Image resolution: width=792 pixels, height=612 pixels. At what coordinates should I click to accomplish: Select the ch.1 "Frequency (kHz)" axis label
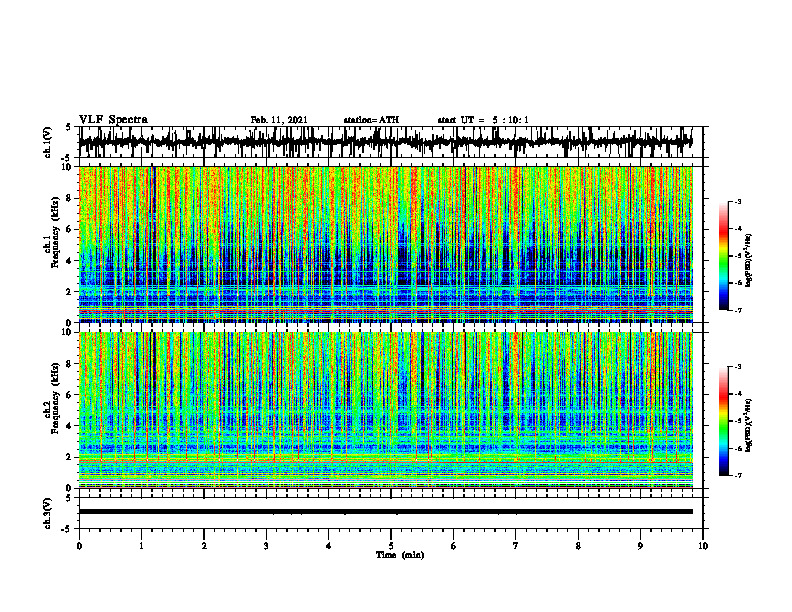[55, 232]
